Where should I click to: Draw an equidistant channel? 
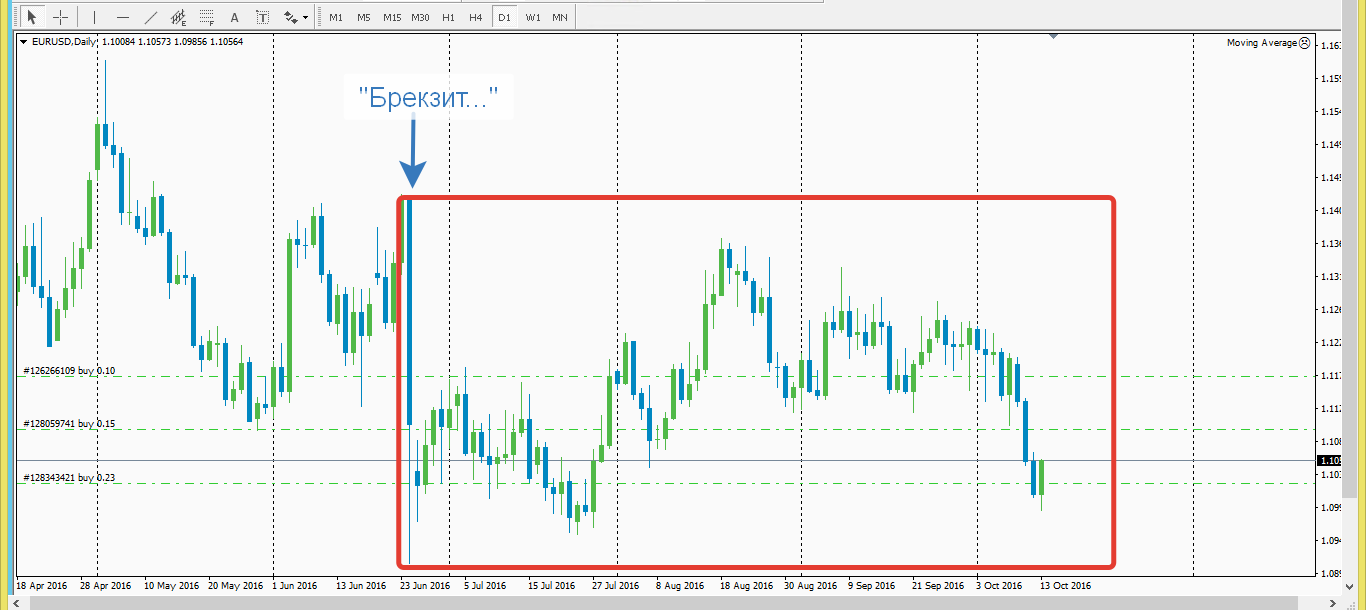click(x=179, y=17)
